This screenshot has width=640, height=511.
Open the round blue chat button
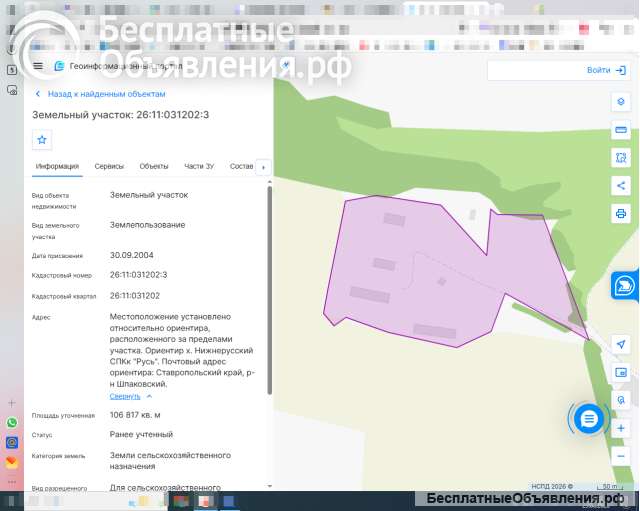click(x=589, y=419)
